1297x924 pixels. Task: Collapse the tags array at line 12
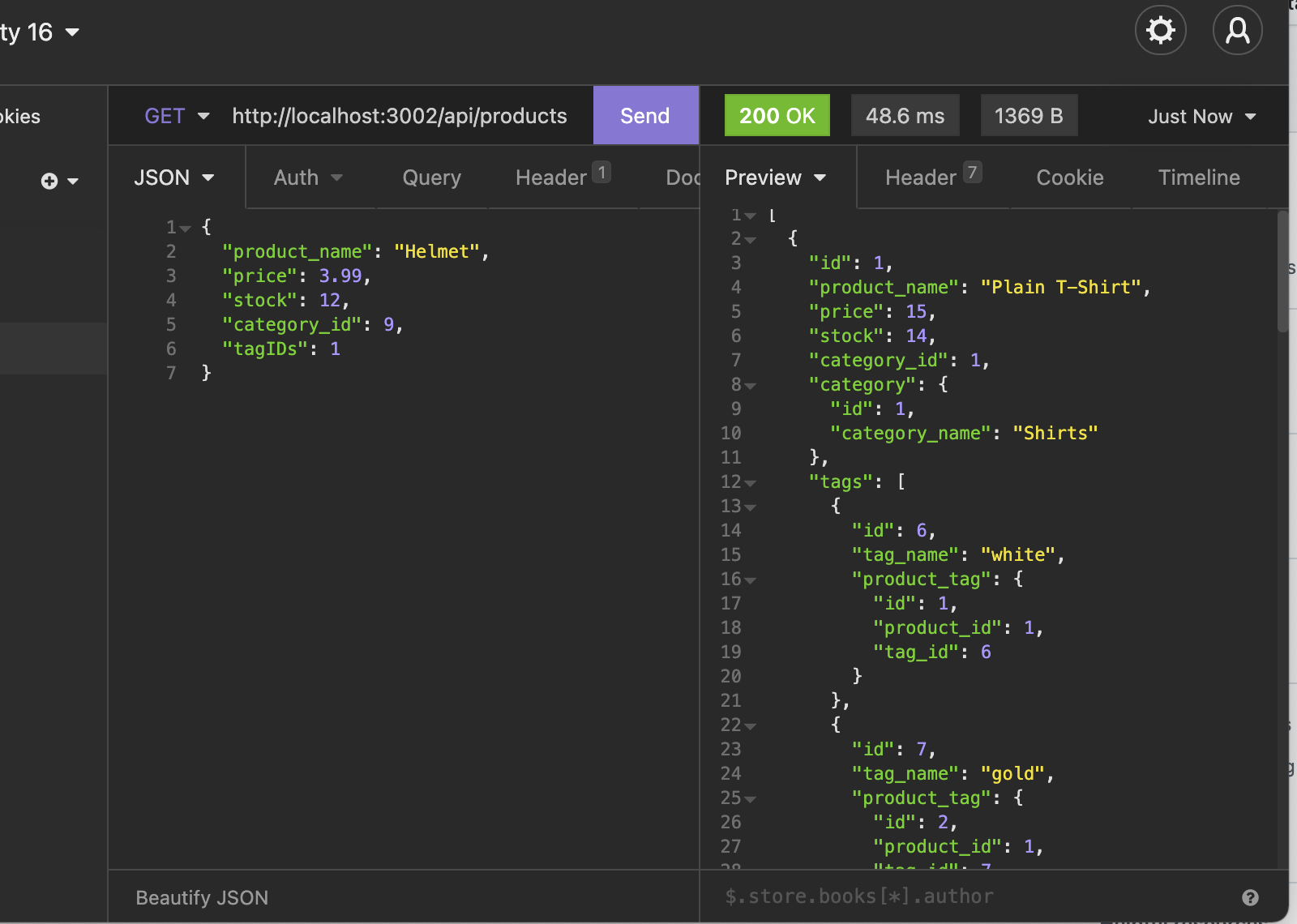point(750,482)
